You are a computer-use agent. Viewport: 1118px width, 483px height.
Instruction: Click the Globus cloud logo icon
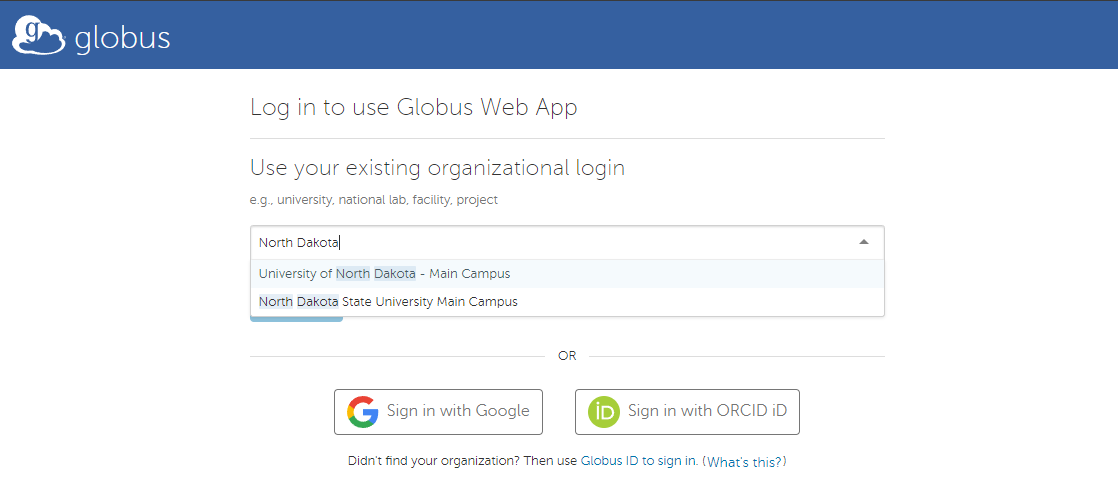pos(39,35)
